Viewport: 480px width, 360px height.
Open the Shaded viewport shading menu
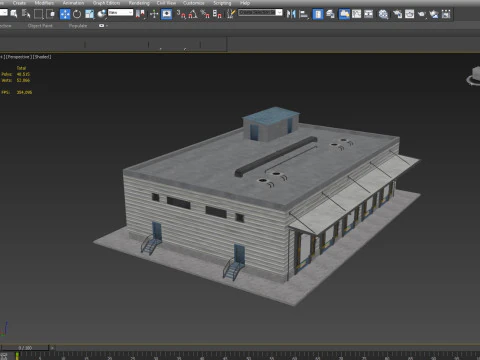pos(42,57)
